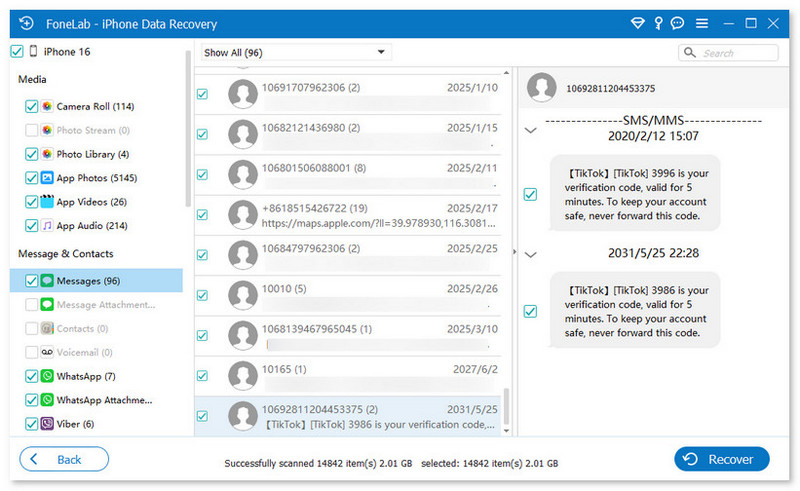Uncheck the Messages (96) checkbox
The image size is (800, 491).
coord(31,281)
